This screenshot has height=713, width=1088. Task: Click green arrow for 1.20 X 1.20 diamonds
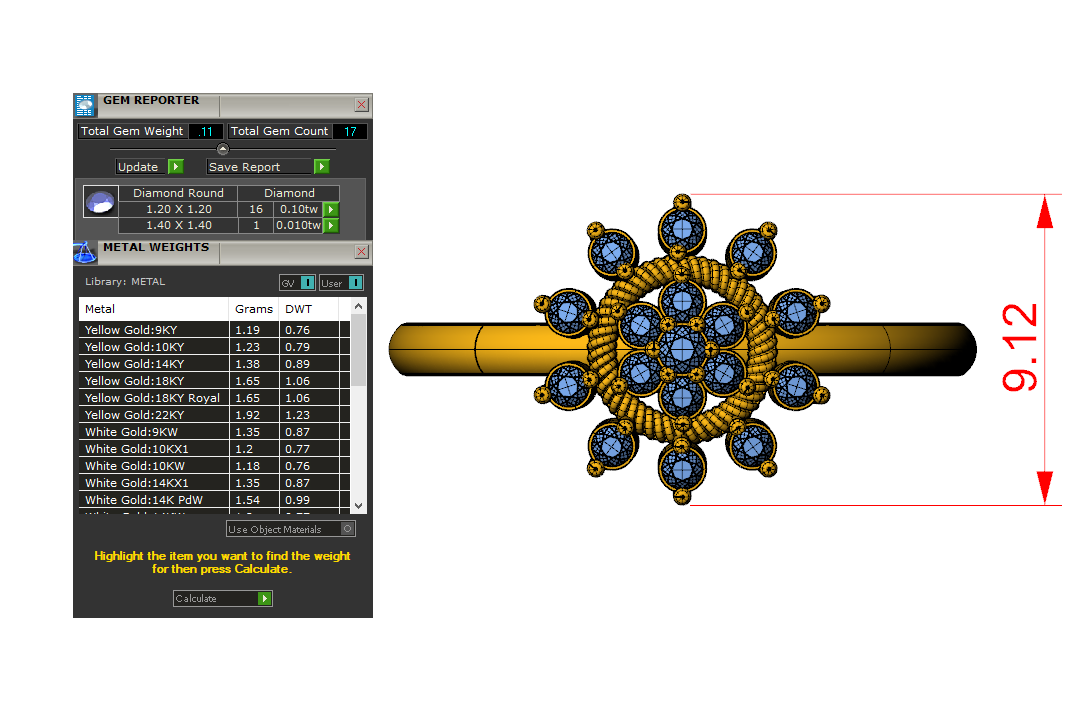point(331,210)
